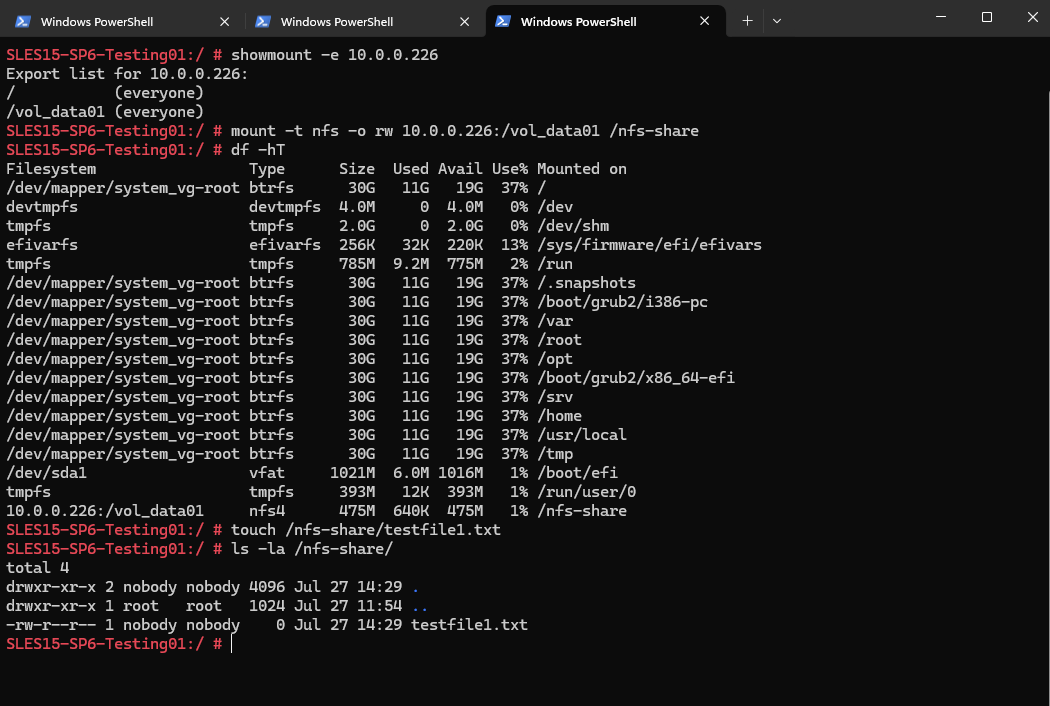The width and height of the screenshot is (1050, 706).
Task: Maximize the terminal window
Action: [x=986, y=17]
